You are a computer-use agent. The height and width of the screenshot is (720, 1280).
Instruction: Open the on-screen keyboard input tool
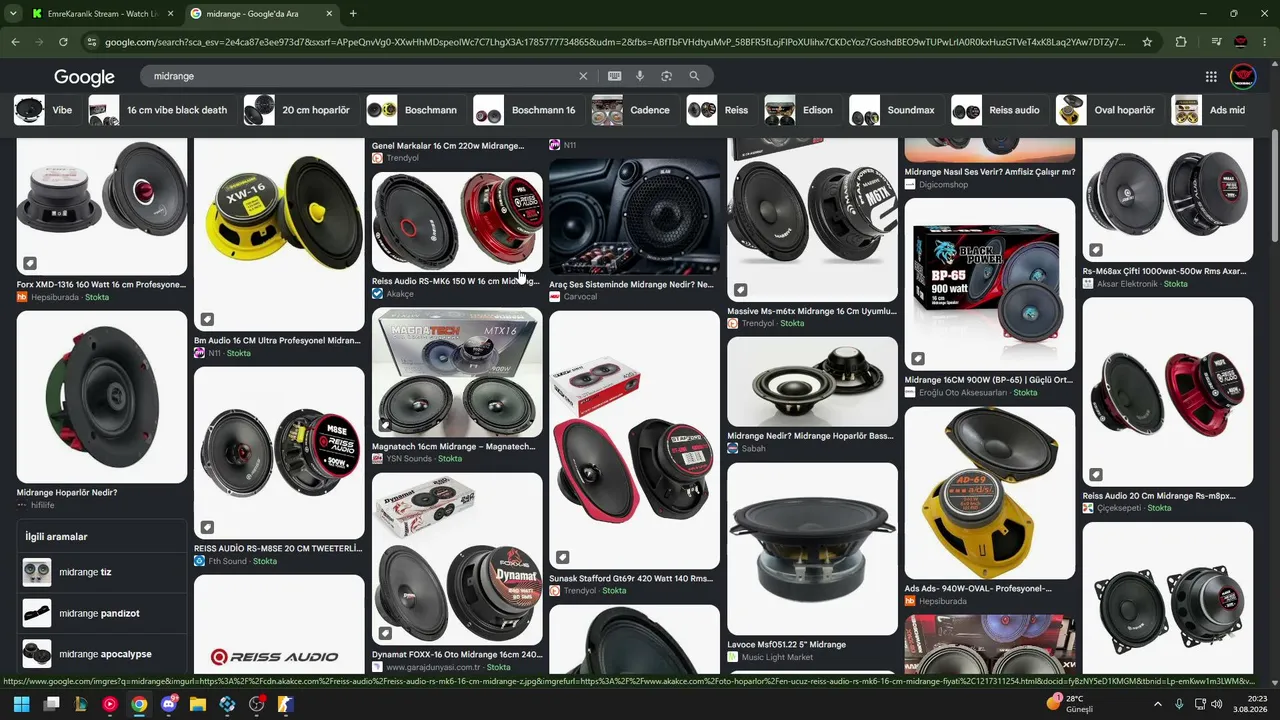pos(614,76)
